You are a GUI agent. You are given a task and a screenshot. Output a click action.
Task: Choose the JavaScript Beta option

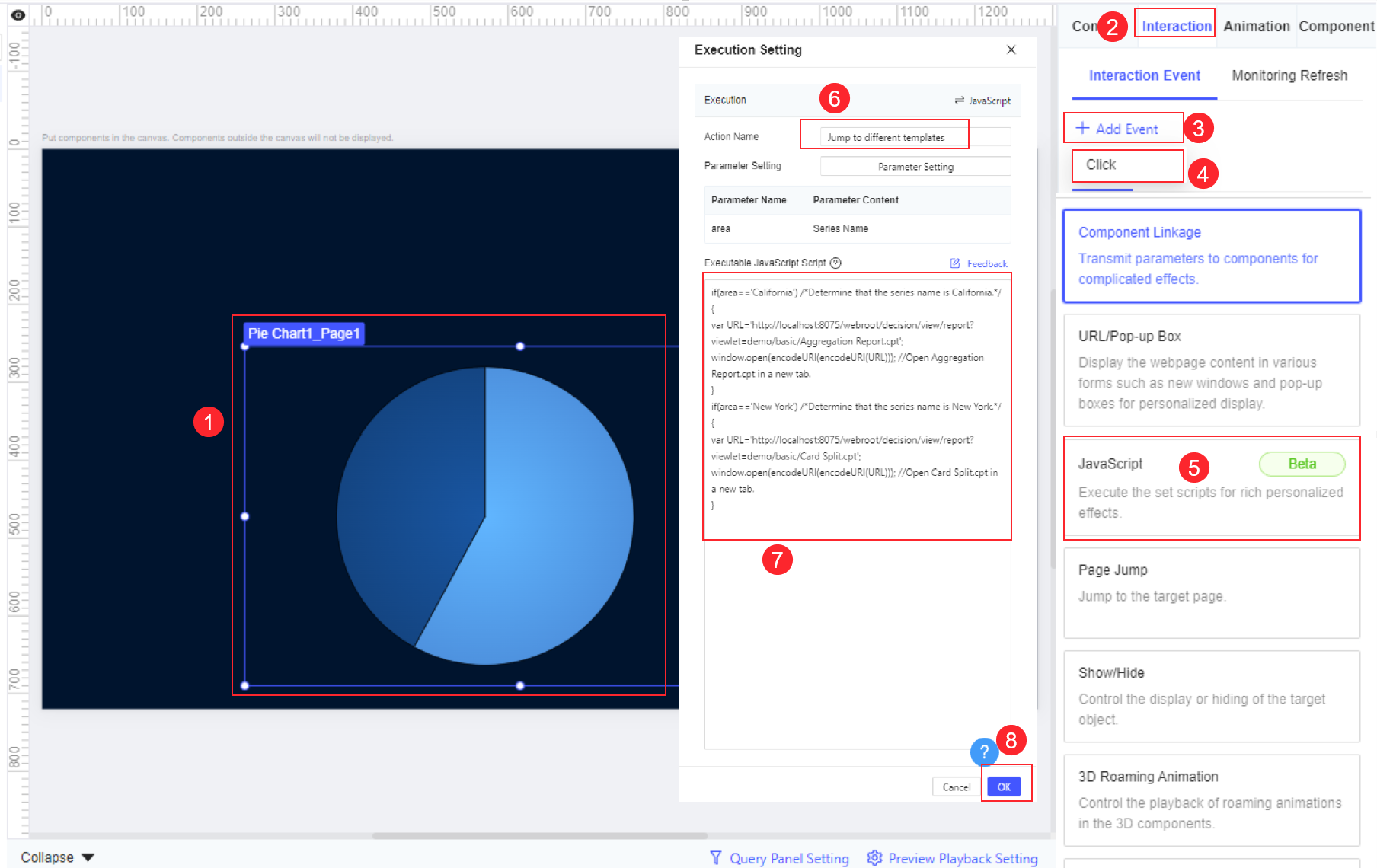pos(1212,488)
